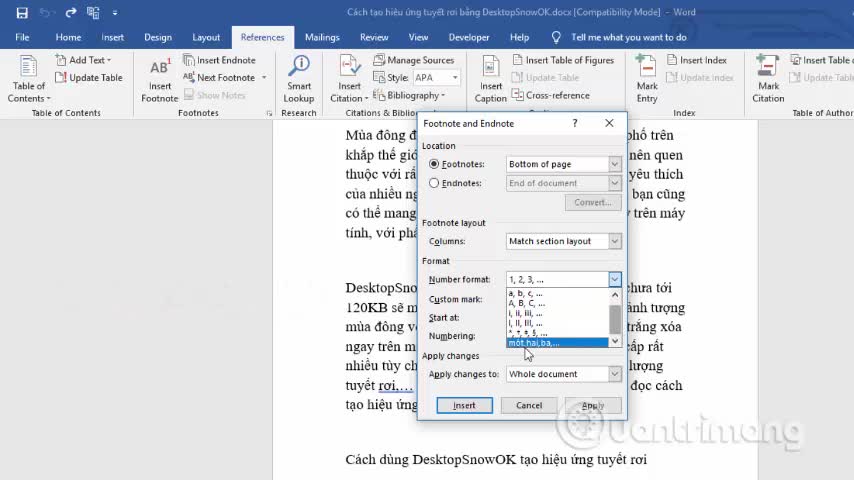854x480 pixels.
Task: Click Insert Index
Action: coord(697,60)
